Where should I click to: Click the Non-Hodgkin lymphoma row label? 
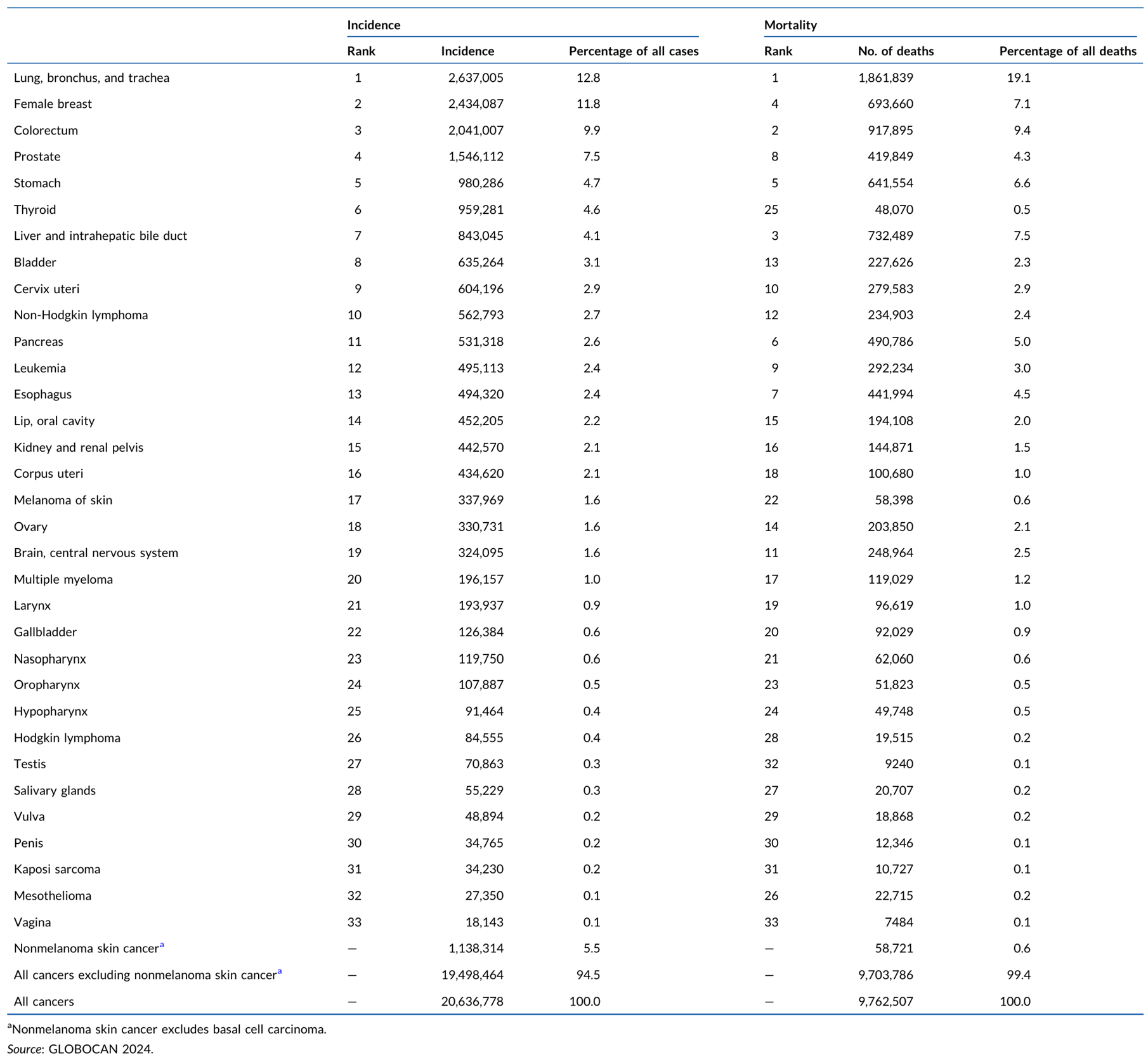pyautogui.click(x=81, y=315)
